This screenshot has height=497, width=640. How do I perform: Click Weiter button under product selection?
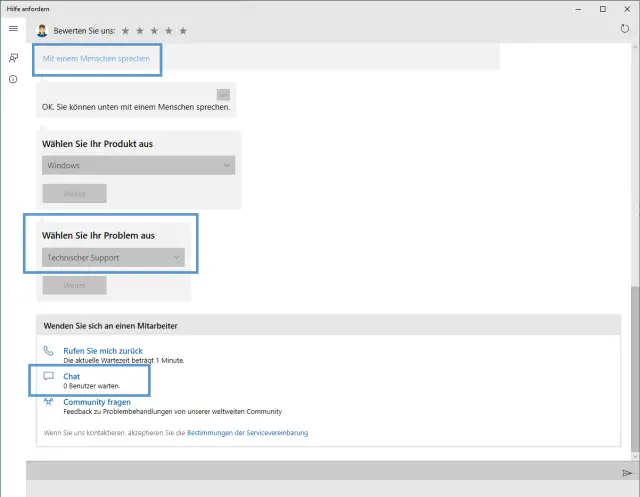pos(74,193)
